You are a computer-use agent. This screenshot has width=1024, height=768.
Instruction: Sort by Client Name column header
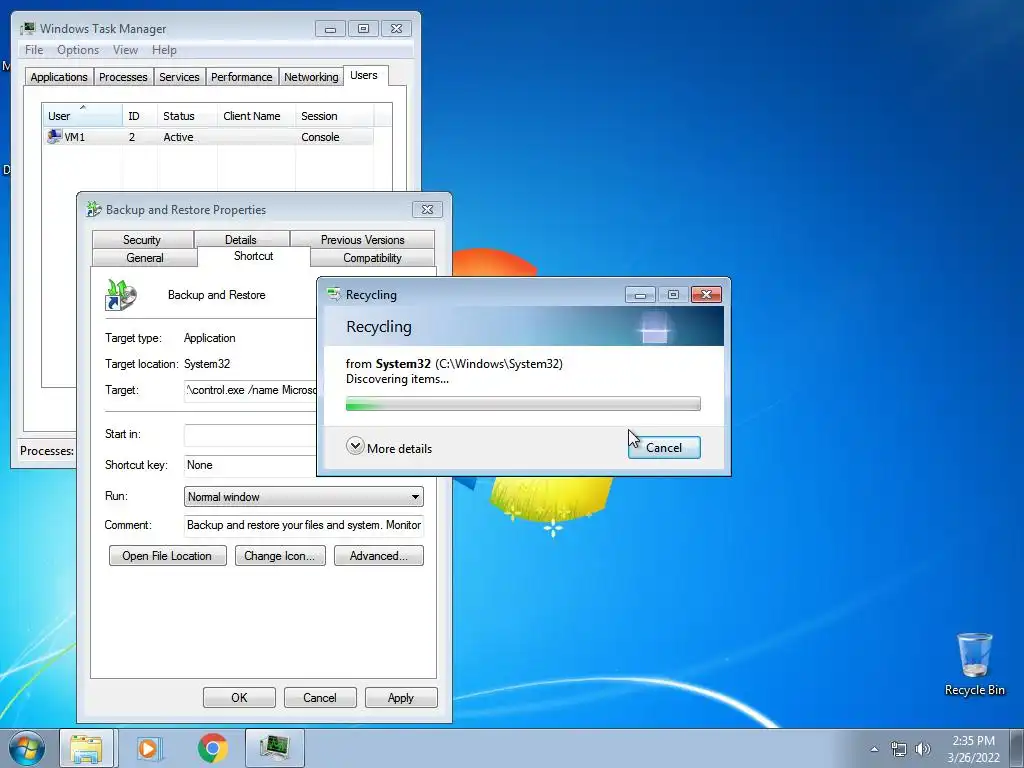pyautogui.click(x=257, y=116)
